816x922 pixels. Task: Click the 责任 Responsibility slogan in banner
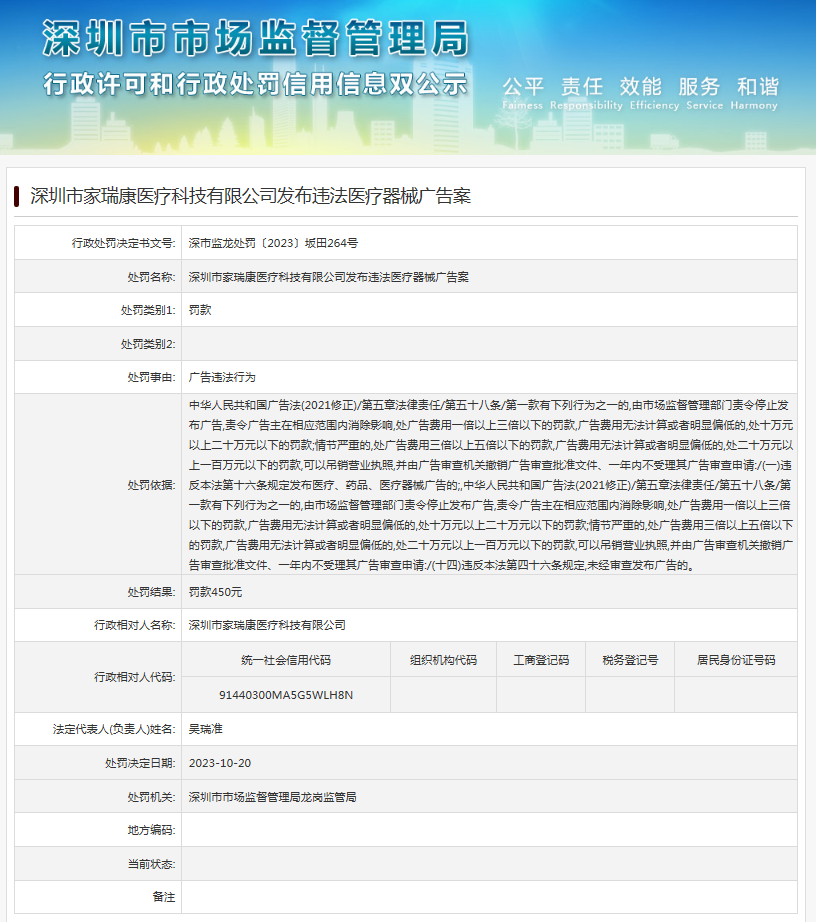pos(586,93)
